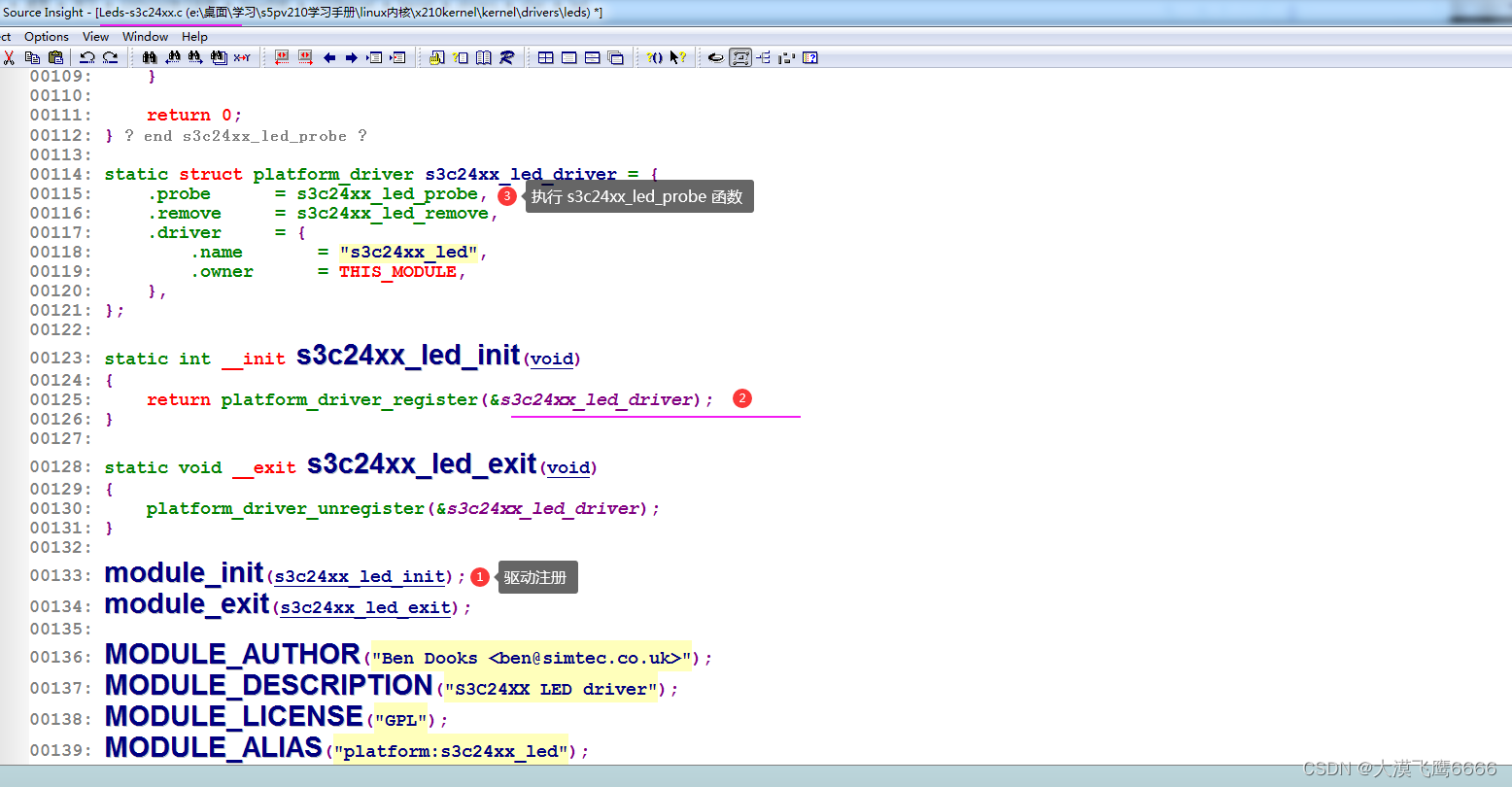Open the context window question icon
This screenshot has height=787, width=1512.
point(810,57)
